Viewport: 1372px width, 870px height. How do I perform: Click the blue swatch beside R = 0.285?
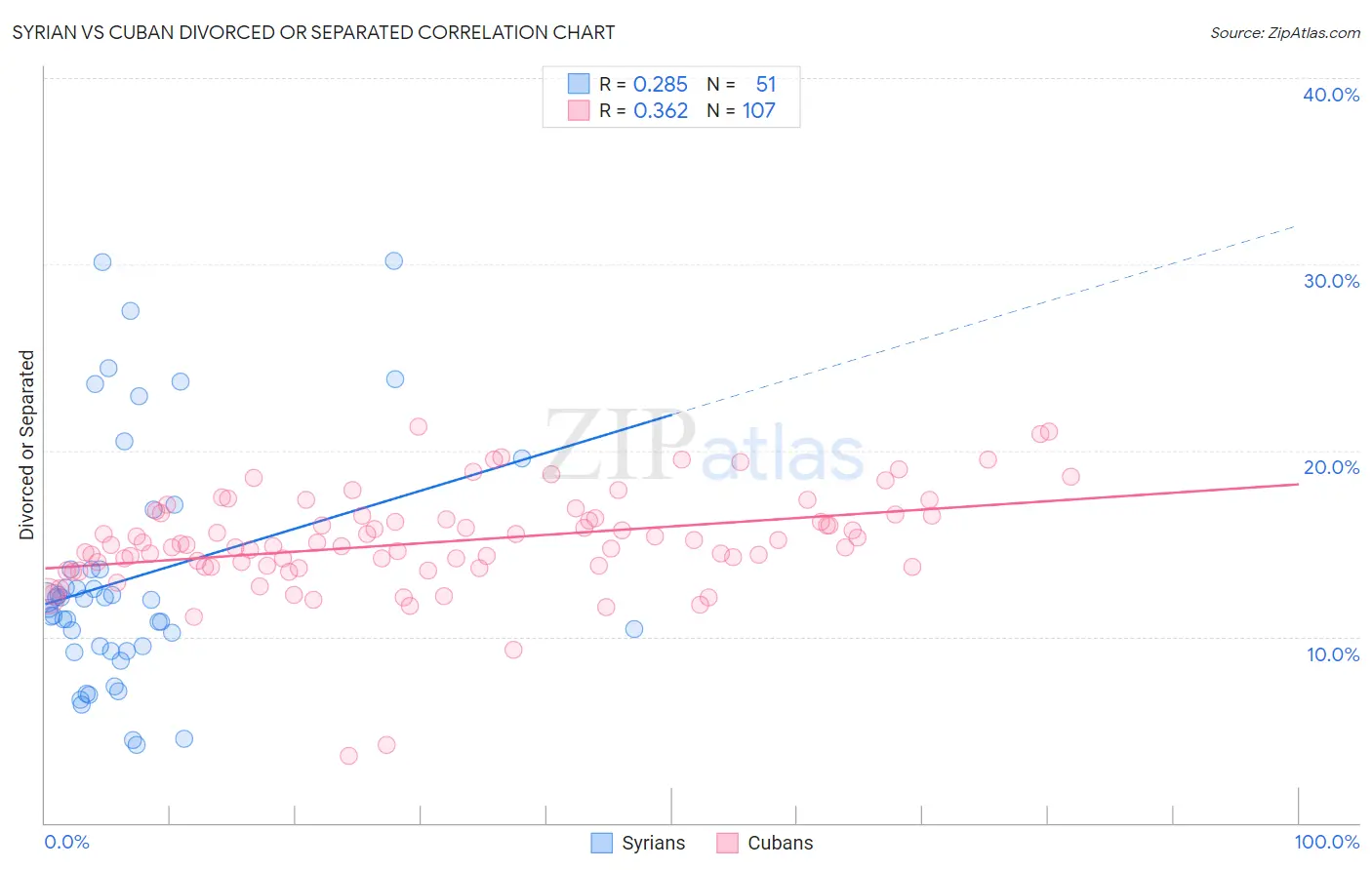[x=579, y=84]
